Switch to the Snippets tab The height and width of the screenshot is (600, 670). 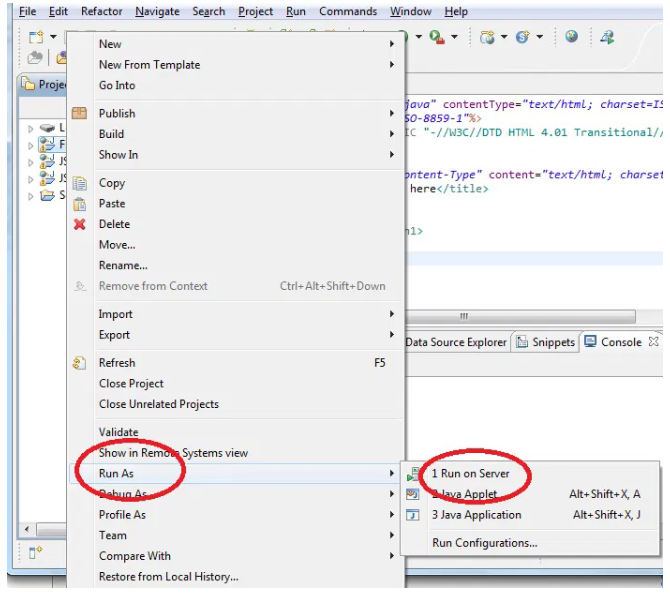tap(552, 342)
